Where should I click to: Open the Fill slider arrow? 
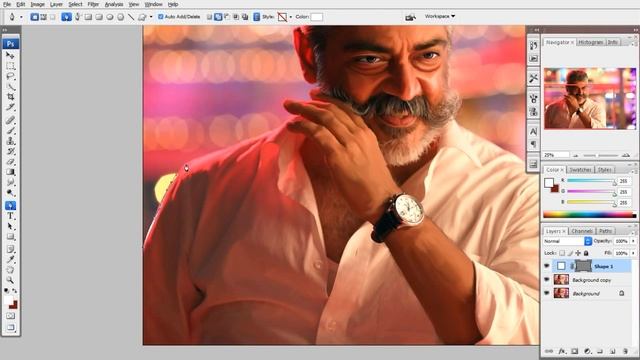tap(633, 253)
